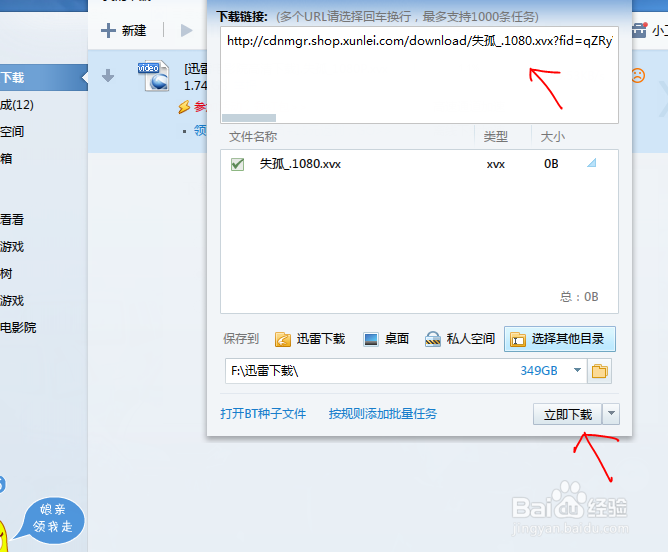Click the orange sad face icon
The height and width of the screenshot is (552, 668).
638,76
